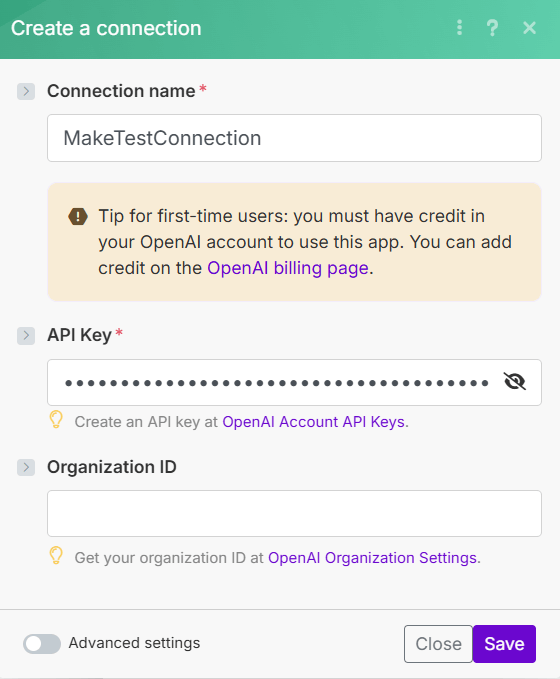Viewport: 560px width, 679px height.
Task: Open the OpenAI billing page link
Action: (x=288, y=268)
